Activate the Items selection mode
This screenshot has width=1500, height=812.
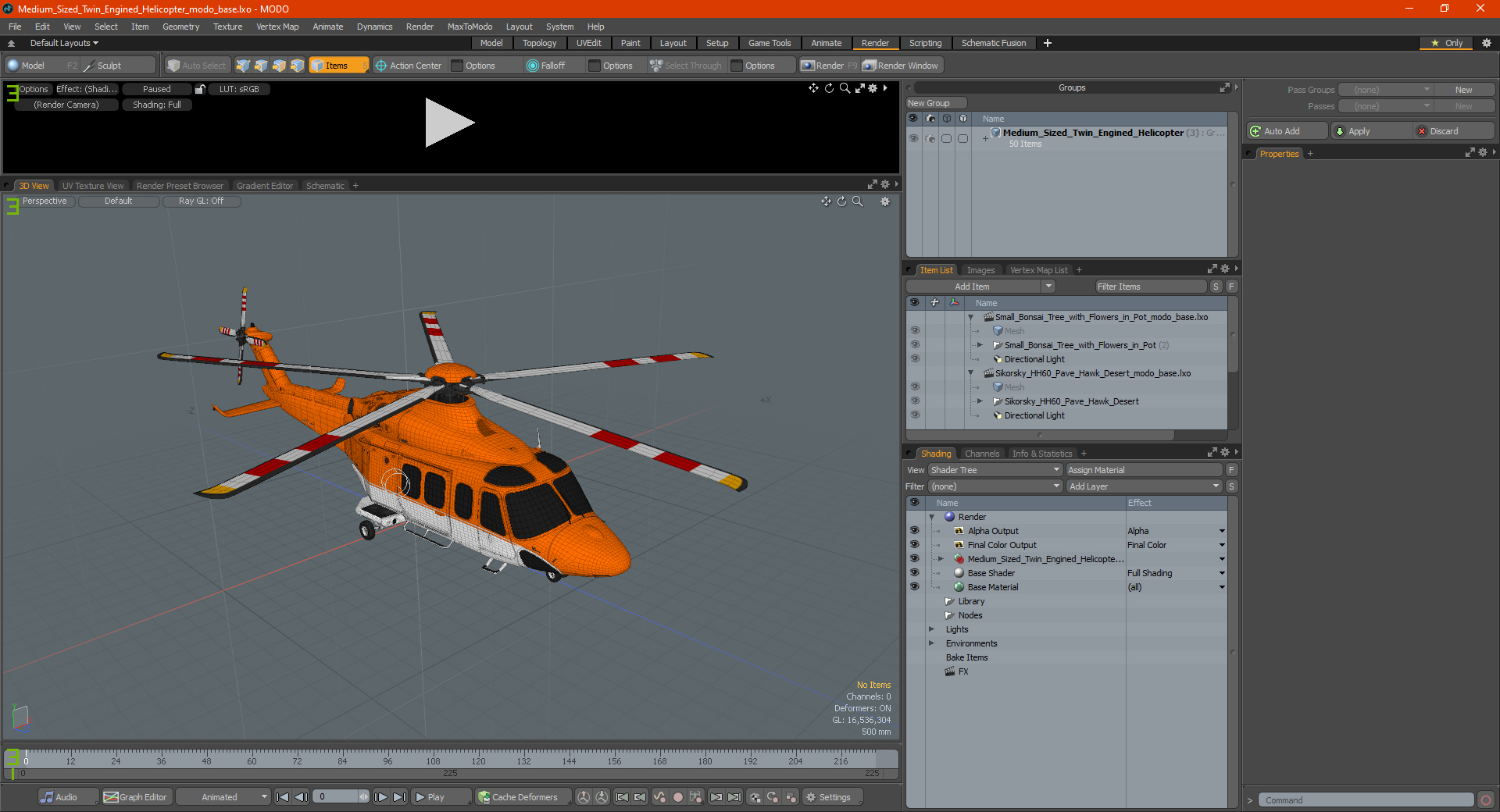click(x=338, y=66)
